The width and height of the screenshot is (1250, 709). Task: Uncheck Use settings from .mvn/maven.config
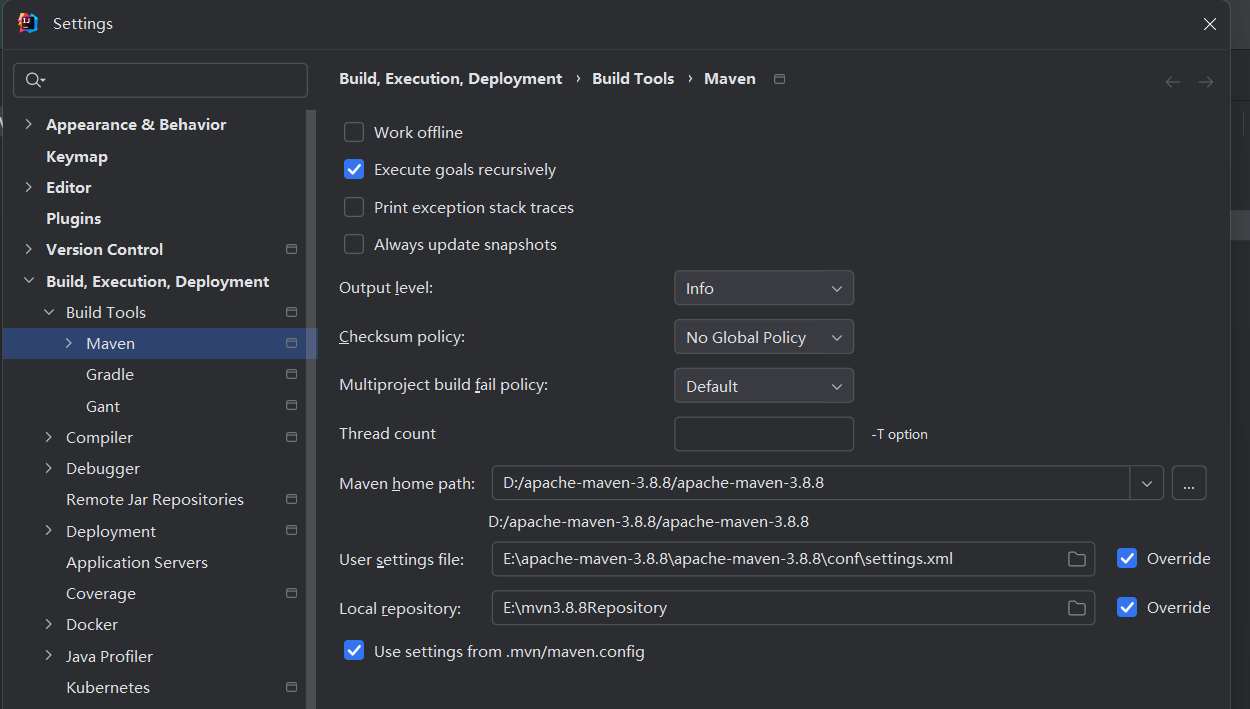click(354, 652)
